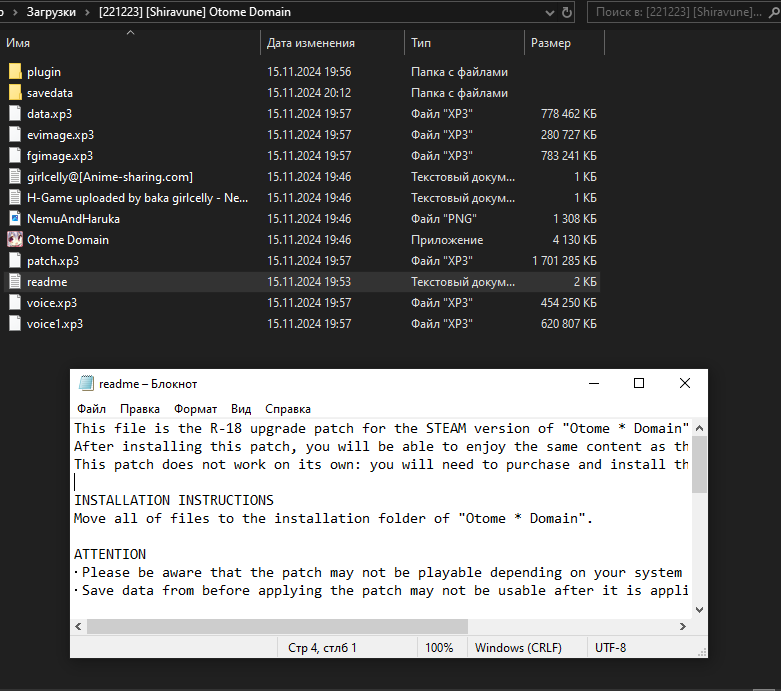Screen dimensions: 781x691
Task: Minimize the readme Notepad window
Action: [x=594, y=383]
